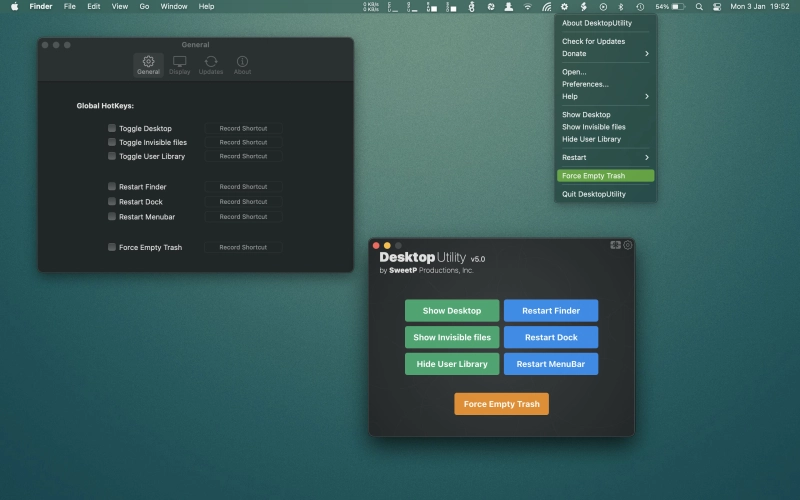Click the green Show Invisible files button
800x500 pixels.
[x=452, y=337]
